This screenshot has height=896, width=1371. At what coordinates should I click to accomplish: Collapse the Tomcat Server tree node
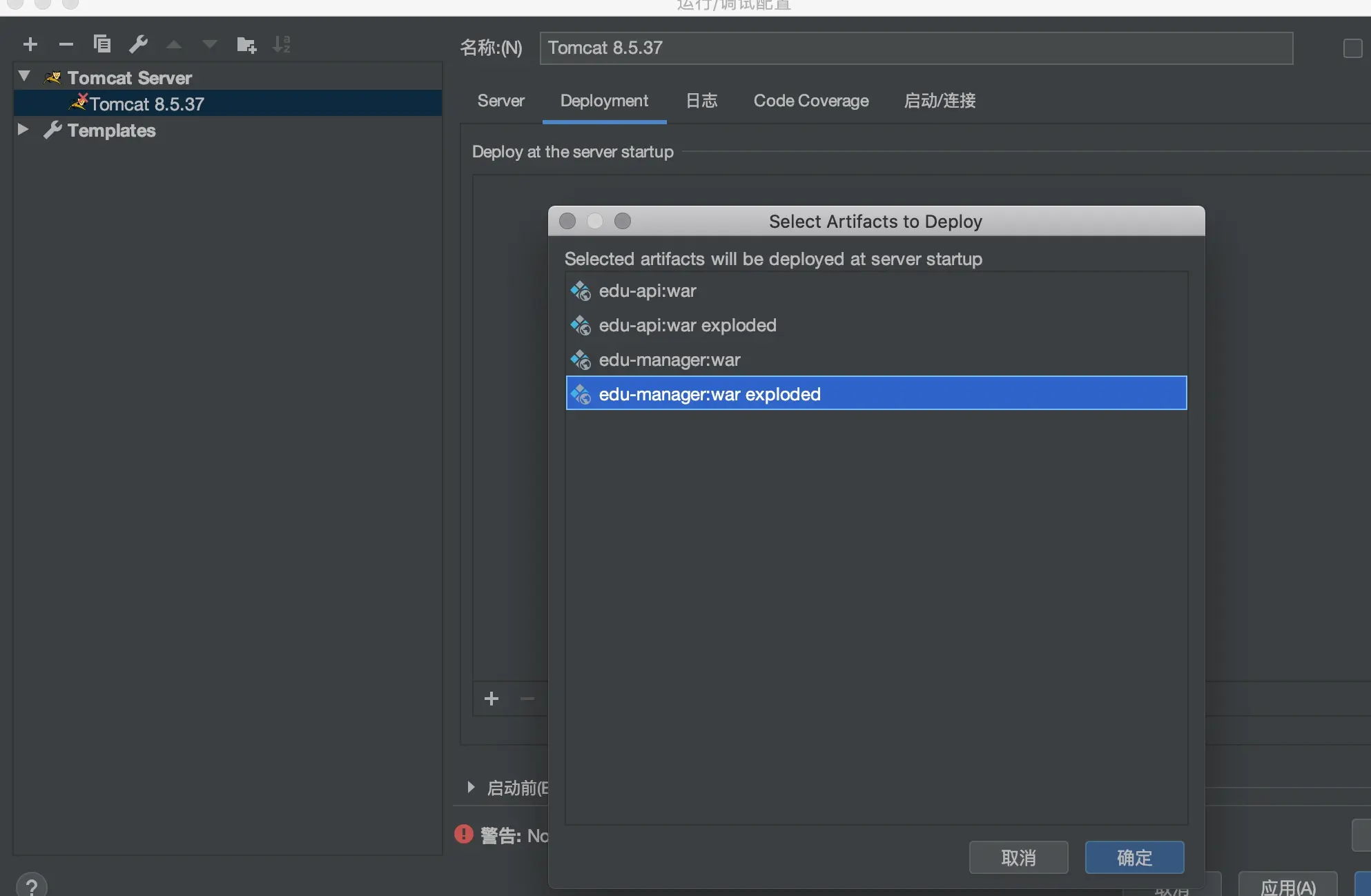pos(25,76)
